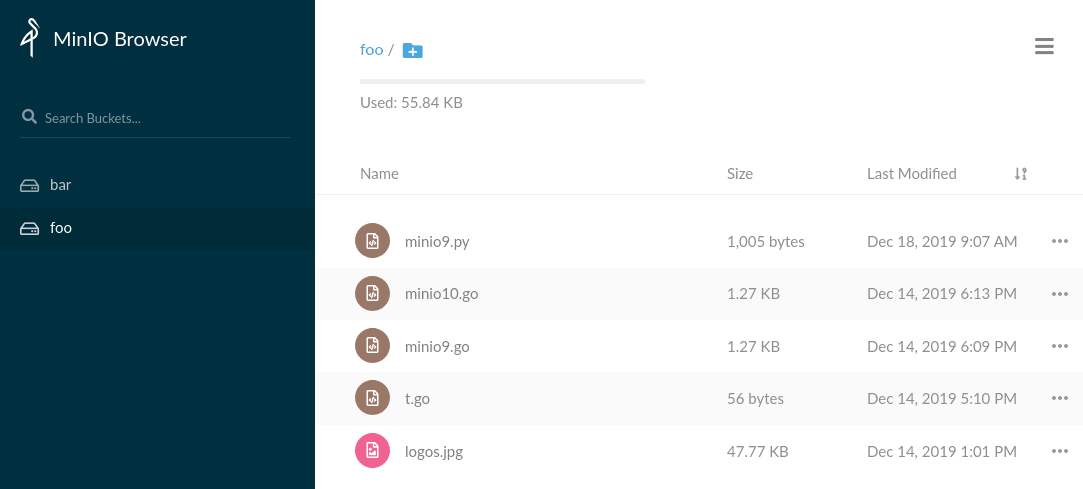Open the options menu for minio9.py

coord(1060,241)
